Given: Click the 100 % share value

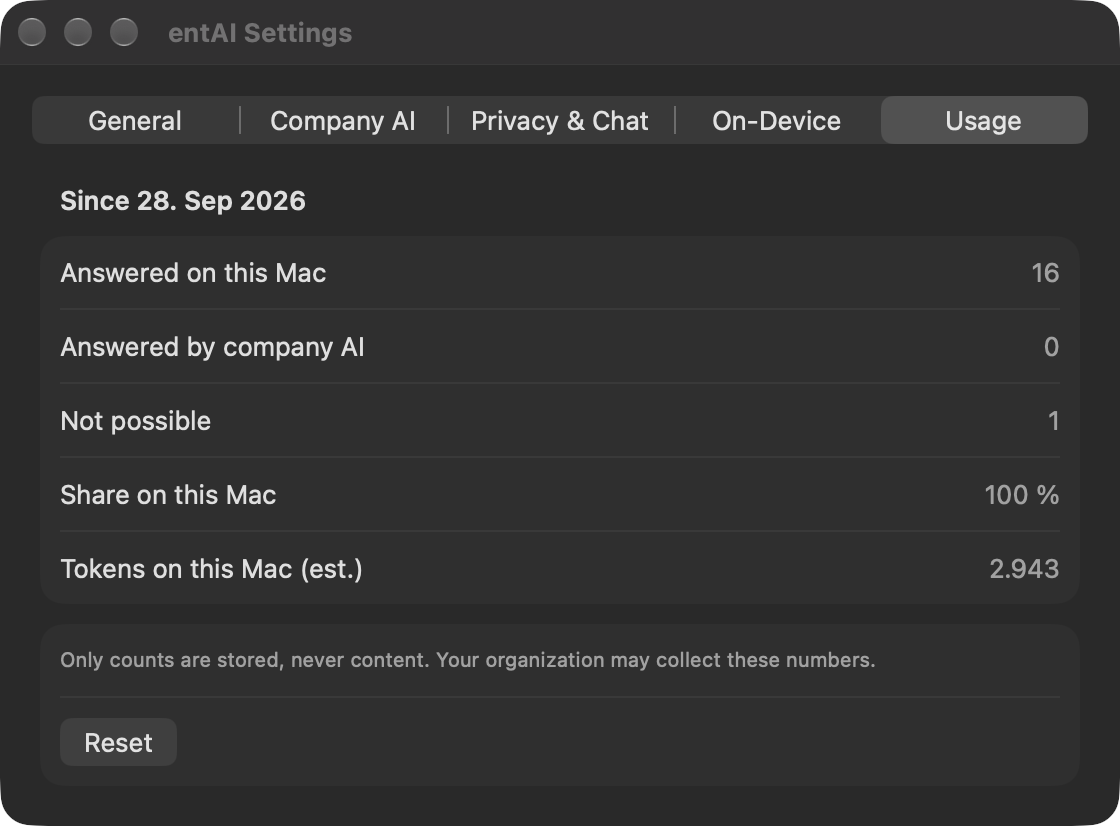Looking at the screenshot, I should pos(1021,494).
